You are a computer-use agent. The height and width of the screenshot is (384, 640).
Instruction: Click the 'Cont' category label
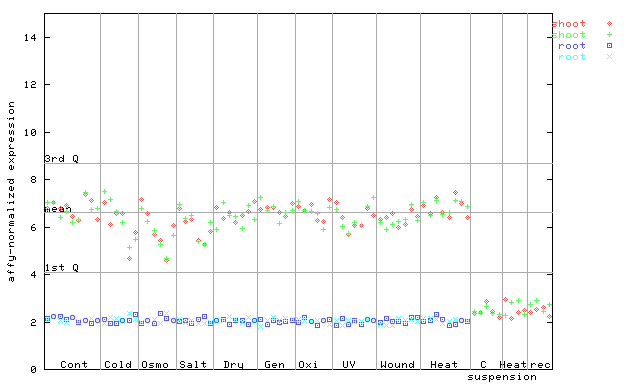point(74,364)
